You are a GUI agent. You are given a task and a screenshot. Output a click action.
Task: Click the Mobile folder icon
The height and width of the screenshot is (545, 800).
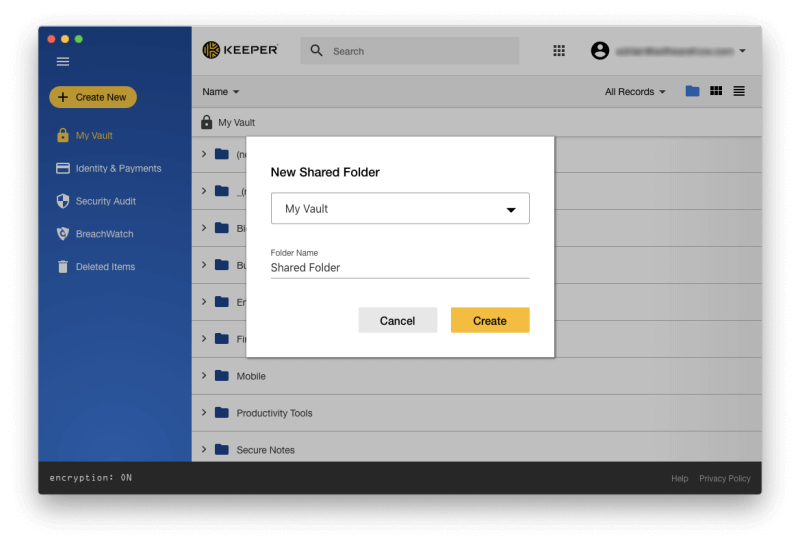pos(222,376)
